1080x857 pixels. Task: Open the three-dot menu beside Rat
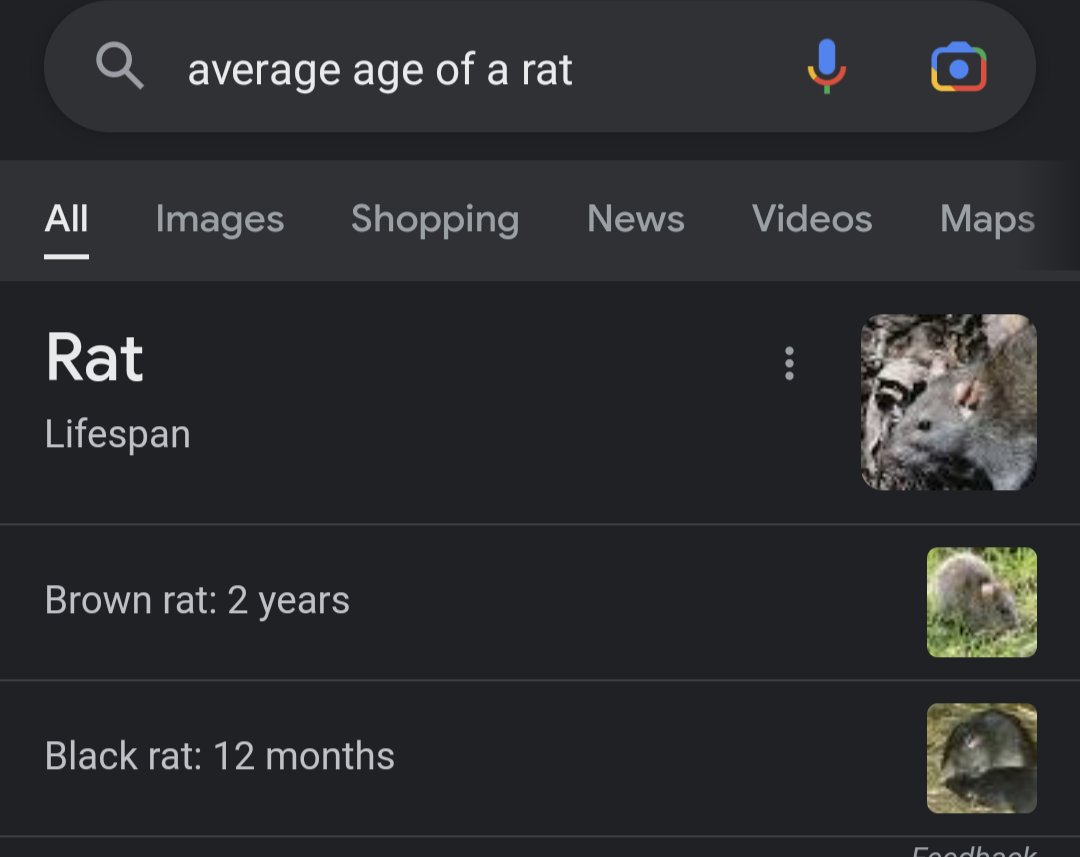click(x=789, y=363)
